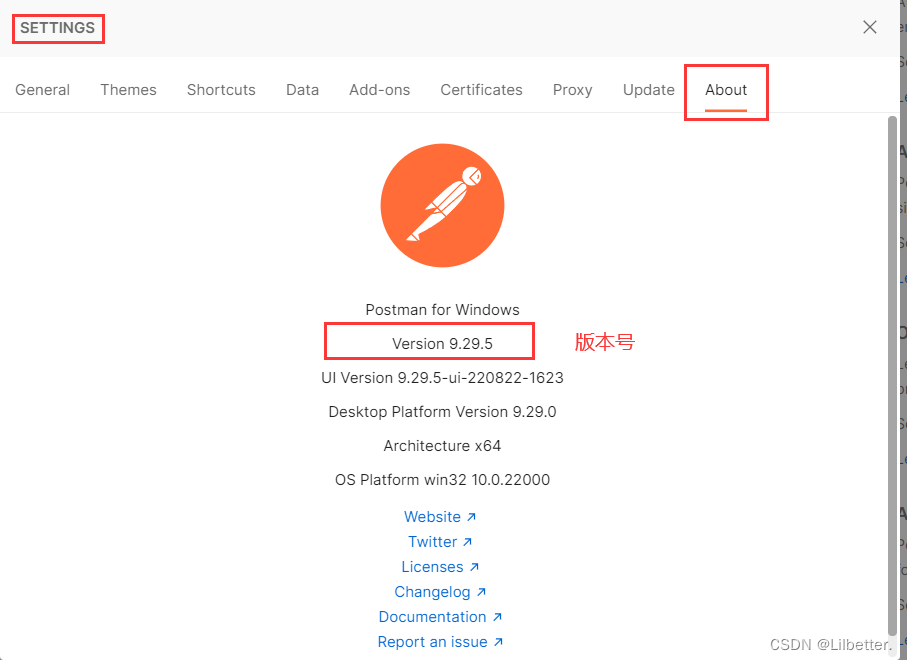Go to the Update tab
Image resolution: width=907 pixels, height=660 pixels.
[x=648, y=90]
